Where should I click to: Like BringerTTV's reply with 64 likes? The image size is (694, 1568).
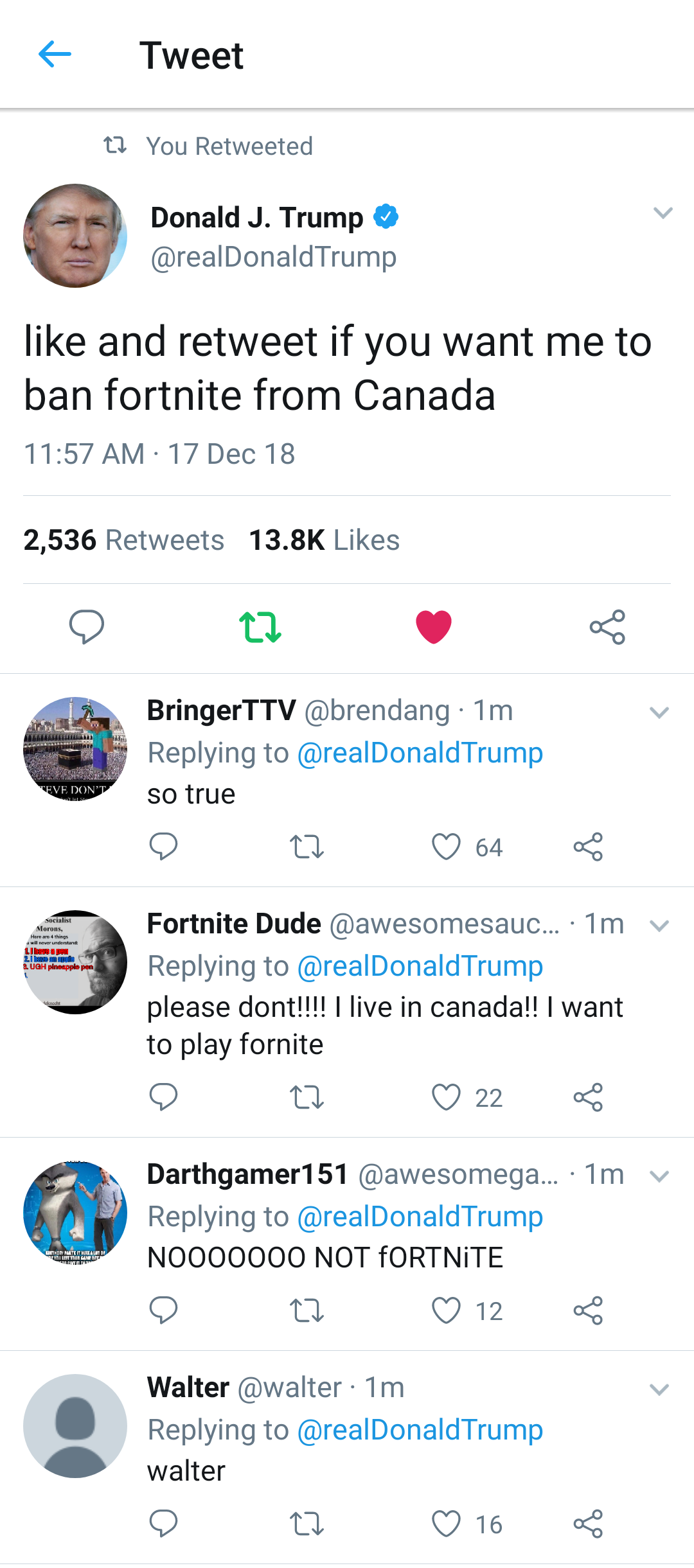(446, 847)
